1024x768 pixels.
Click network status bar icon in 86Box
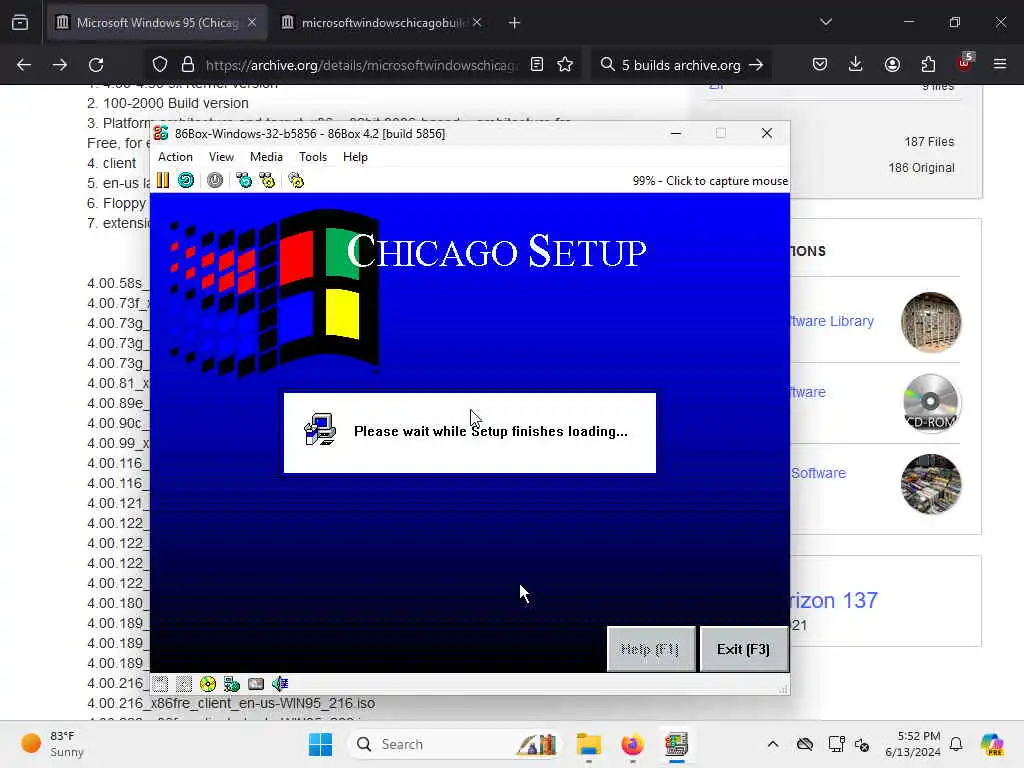tap(232, 684)
